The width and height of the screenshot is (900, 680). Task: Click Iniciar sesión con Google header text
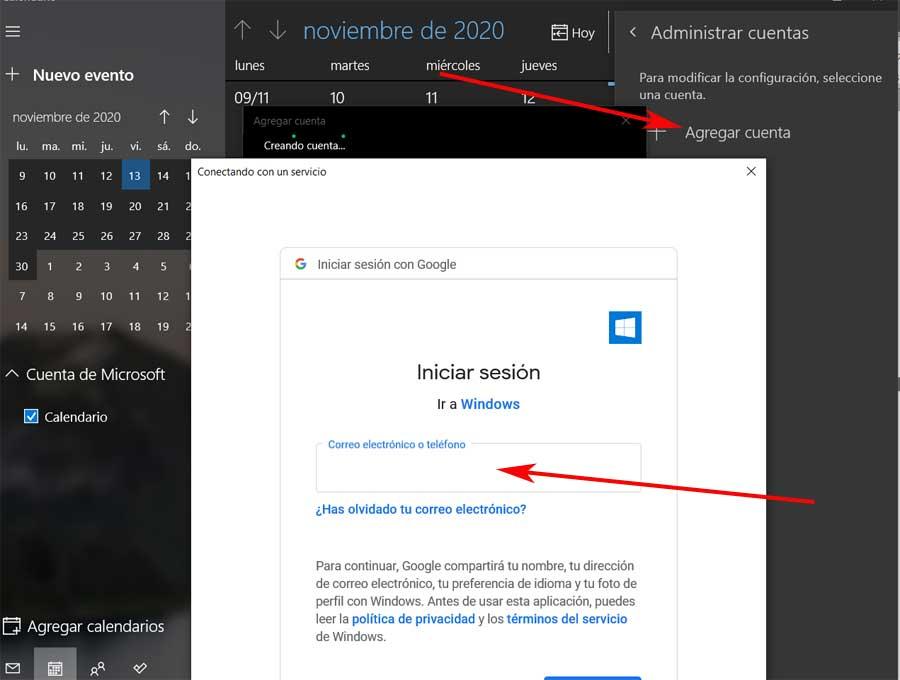click(387, 264)
